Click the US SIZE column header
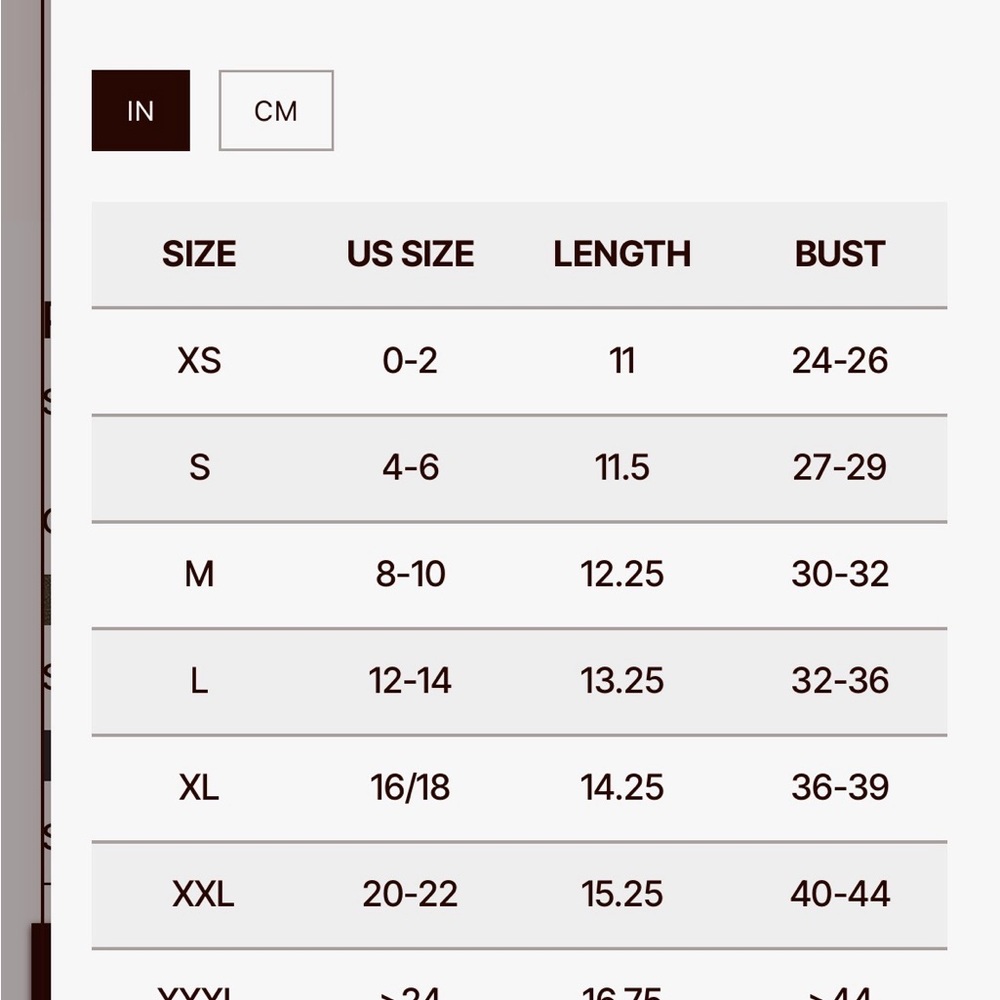The width and height of the screenshot is (1000, 1000). pyautogui.click(x=410, y=254)
